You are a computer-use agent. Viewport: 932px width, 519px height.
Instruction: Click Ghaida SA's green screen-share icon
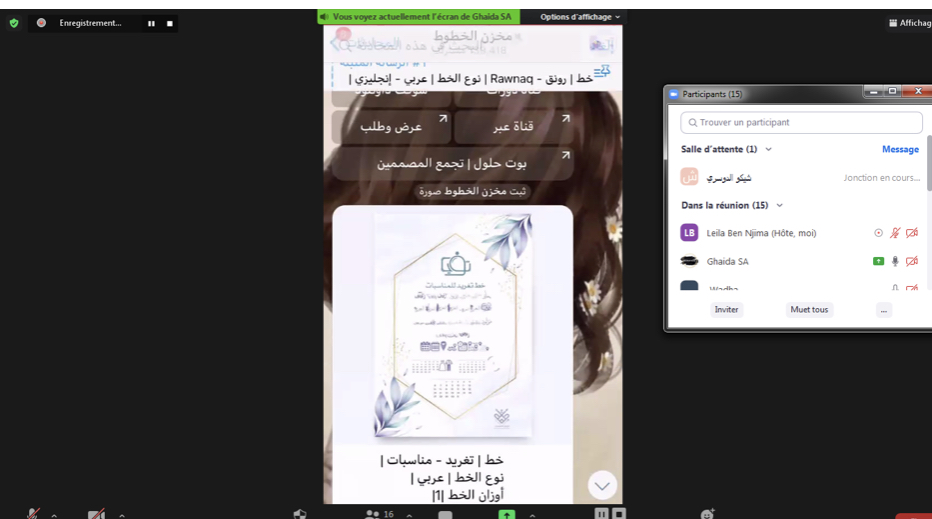[878, 261]
